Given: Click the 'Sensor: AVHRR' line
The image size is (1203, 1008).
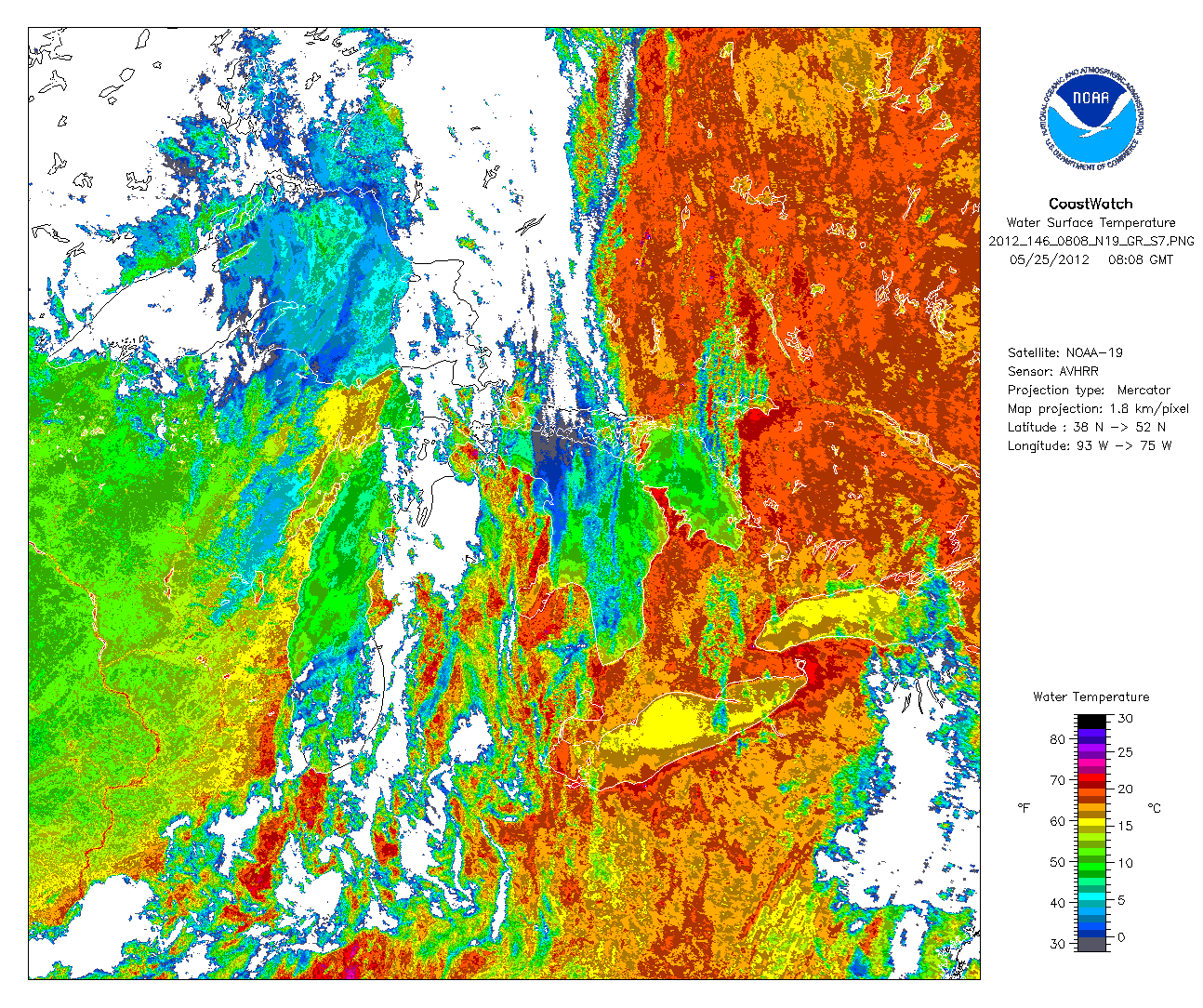Looking at the screenshot, I should pos(1053,372).
